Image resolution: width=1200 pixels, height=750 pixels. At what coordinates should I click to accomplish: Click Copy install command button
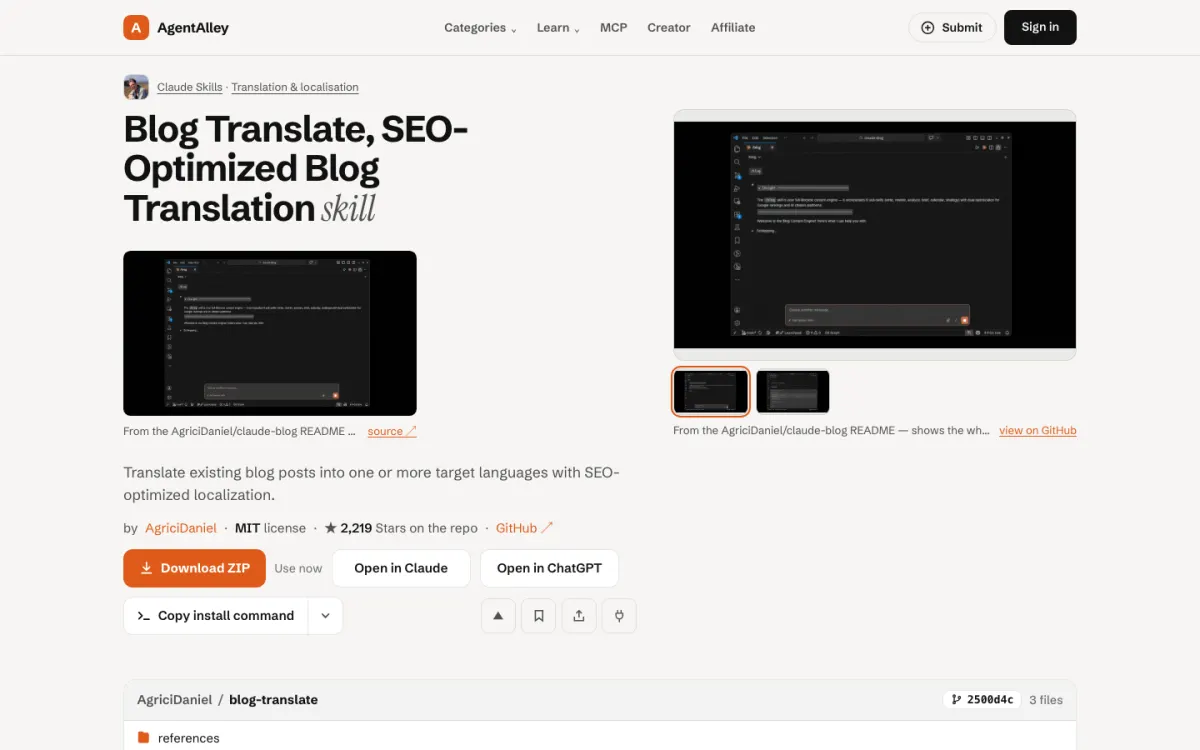point(216,616)
